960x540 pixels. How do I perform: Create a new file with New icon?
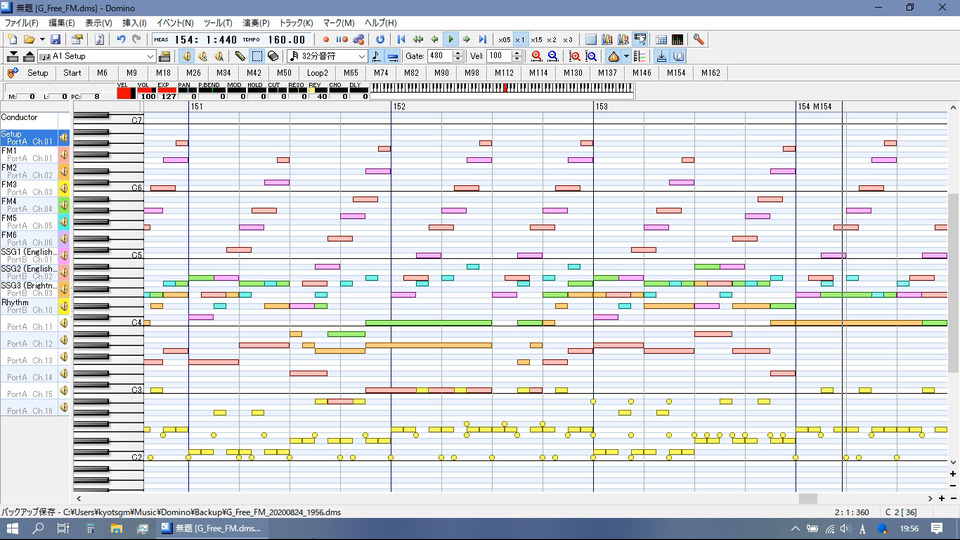(12, 39)
